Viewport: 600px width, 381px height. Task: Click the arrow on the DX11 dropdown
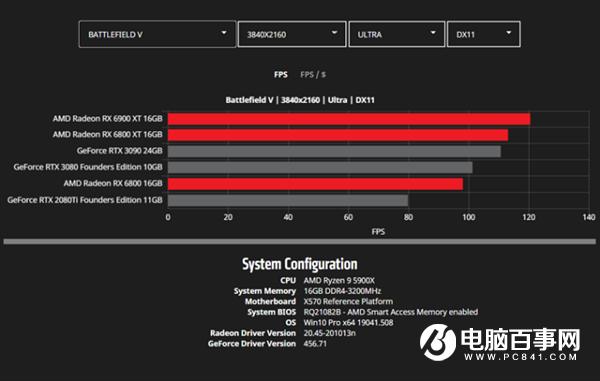click(509, 33)
